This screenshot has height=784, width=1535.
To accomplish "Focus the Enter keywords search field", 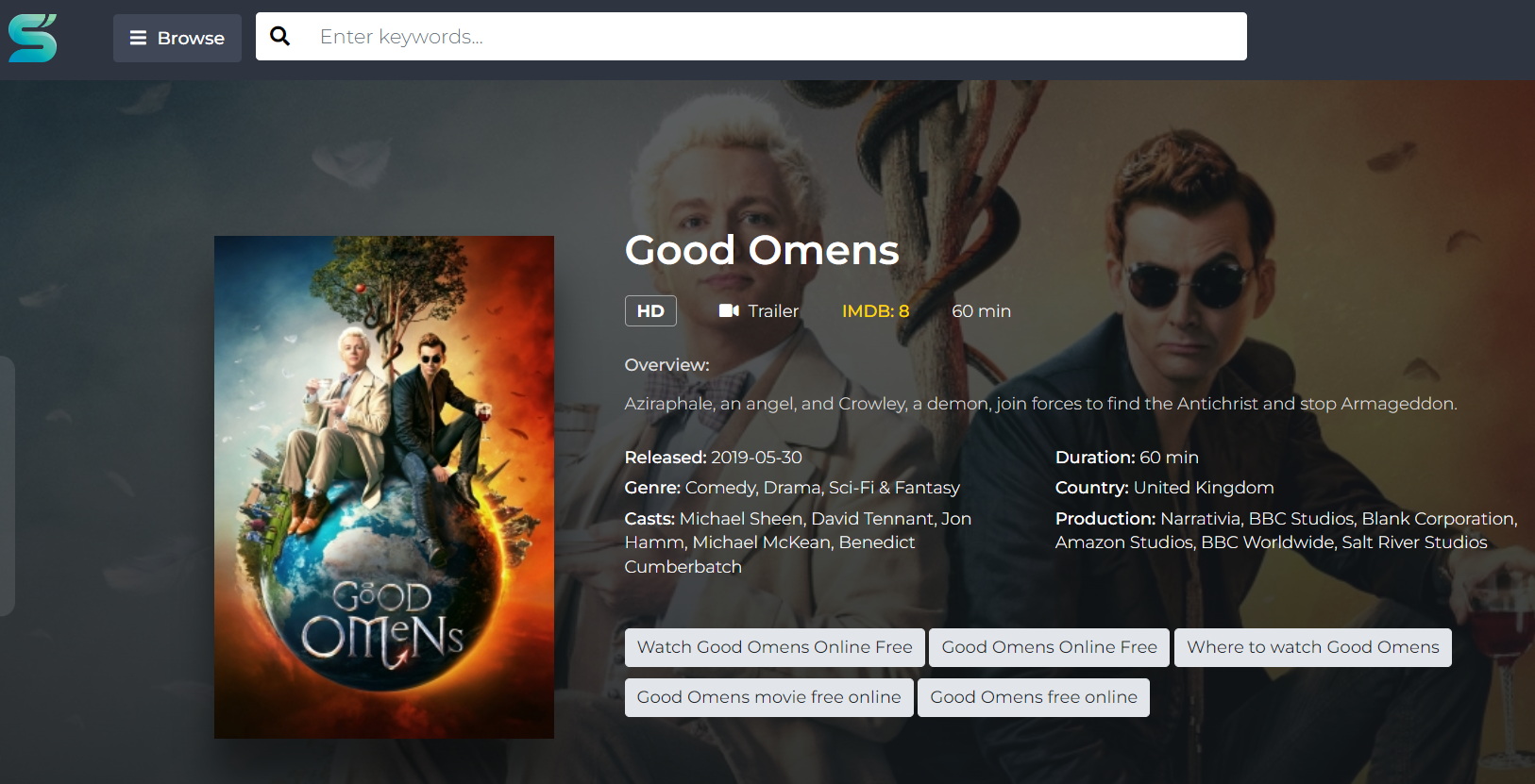I will click(x=774, y=37).
